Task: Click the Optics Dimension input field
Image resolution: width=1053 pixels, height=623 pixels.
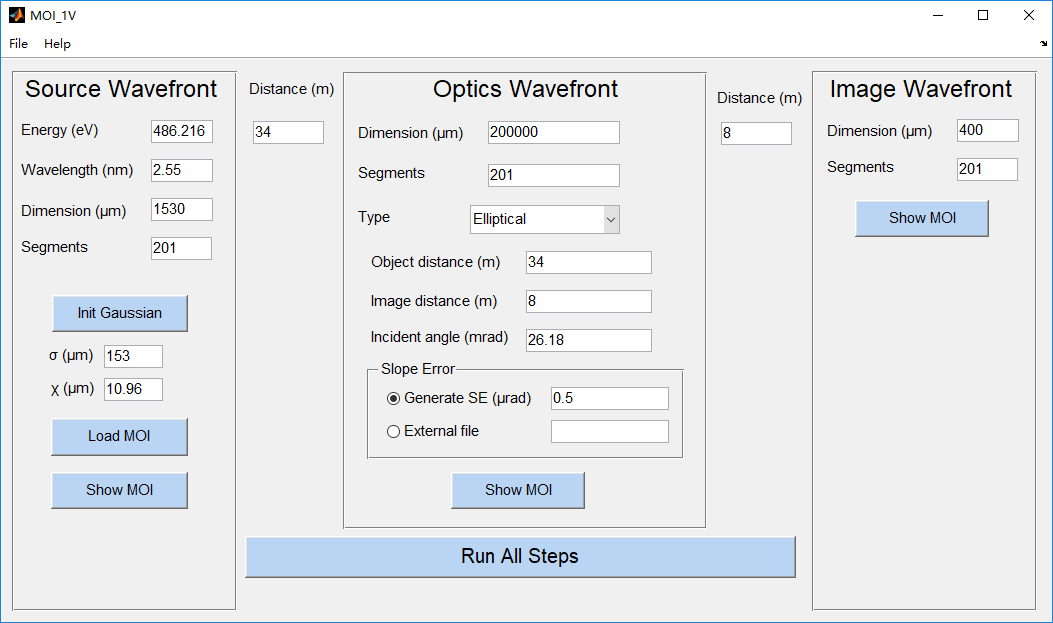Action: click(x=553, y=132)
